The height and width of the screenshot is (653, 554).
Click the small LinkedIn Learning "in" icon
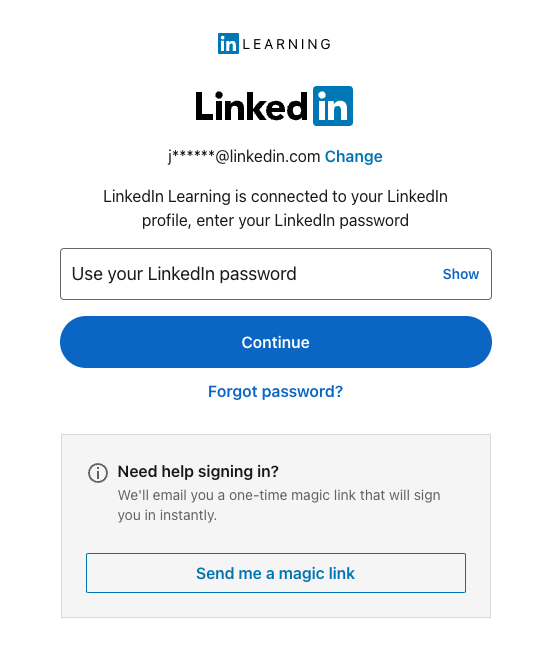[228, 44]
